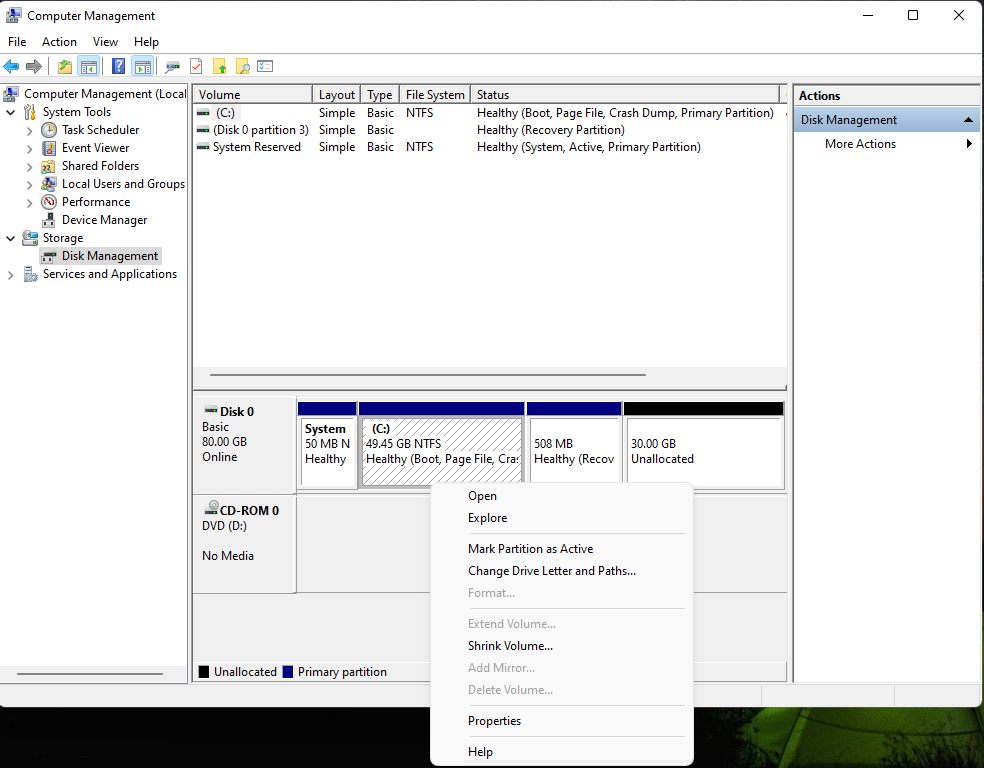
Task: Expand Local Users and Groups node
Action: (x=29, y=184)
